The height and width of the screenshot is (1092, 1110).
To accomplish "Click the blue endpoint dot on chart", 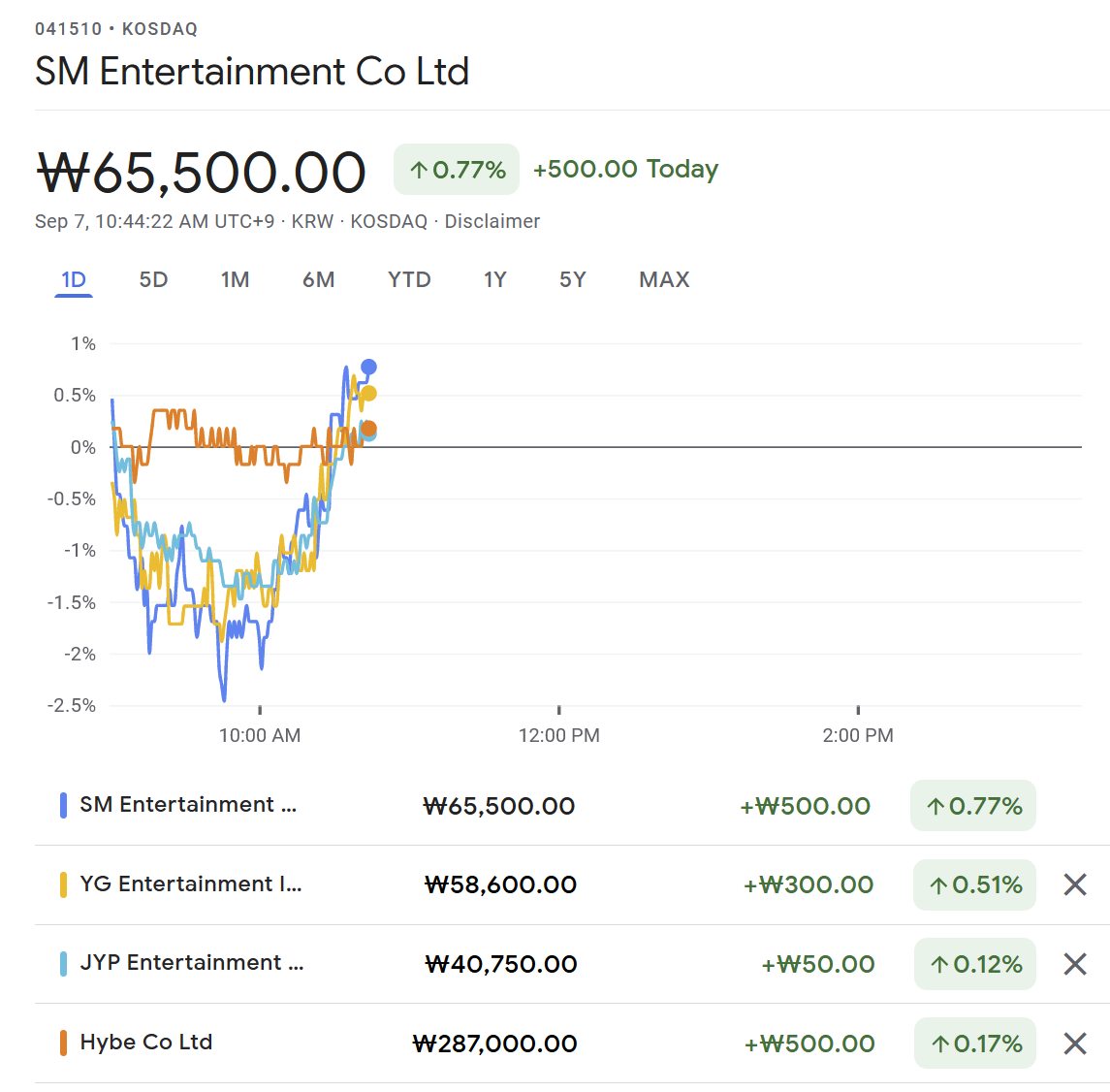I will pos(368,368).
